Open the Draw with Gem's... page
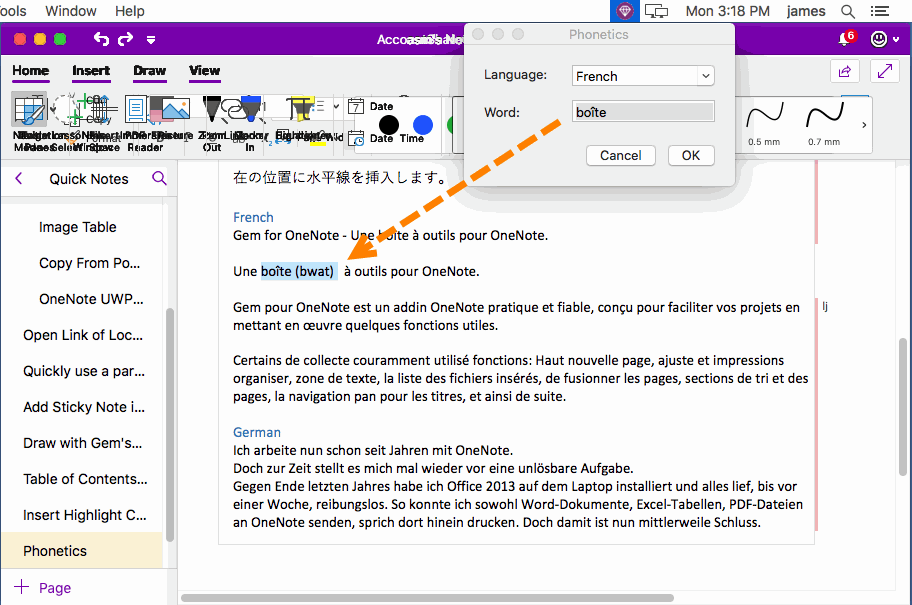This screenshot has width=912, height=605. click(82, 443)
